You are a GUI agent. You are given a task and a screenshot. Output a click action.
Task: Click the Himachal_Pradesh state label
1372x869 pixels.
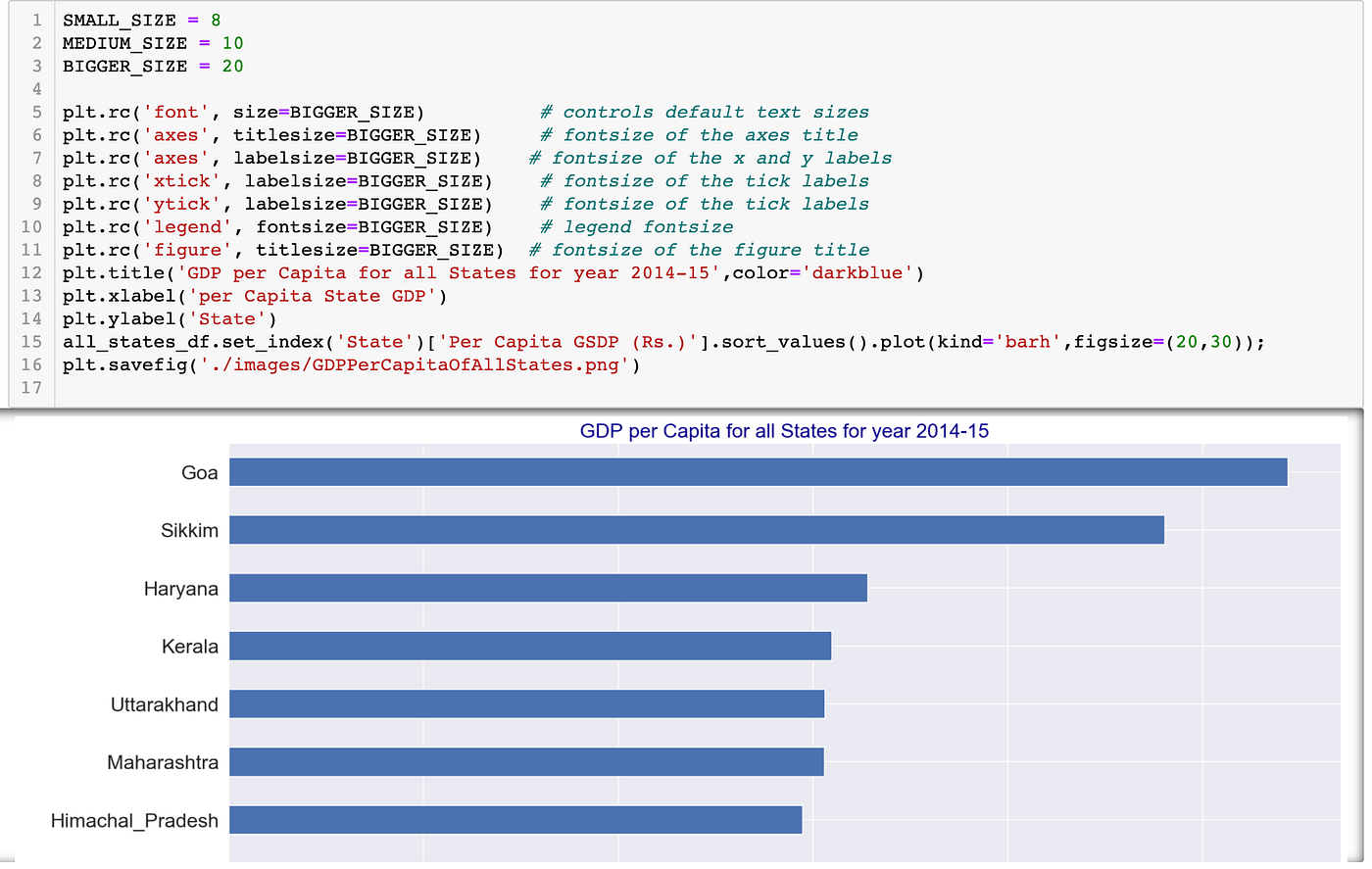click(136, 821)
